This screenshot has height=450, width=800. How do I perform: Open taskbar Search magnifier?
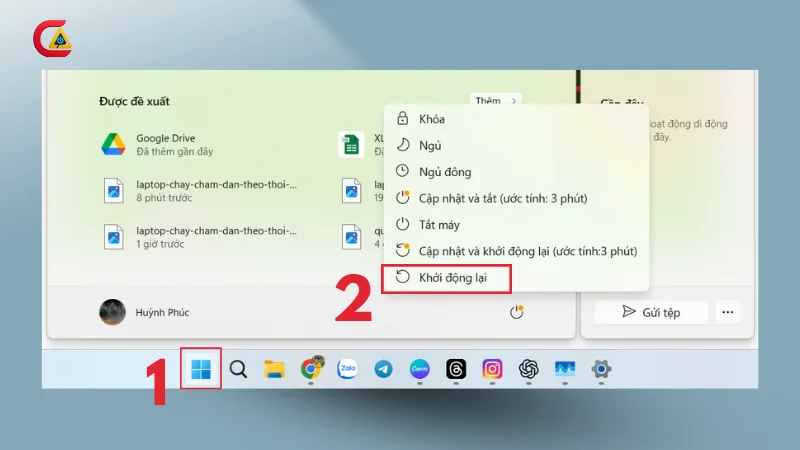238,369
